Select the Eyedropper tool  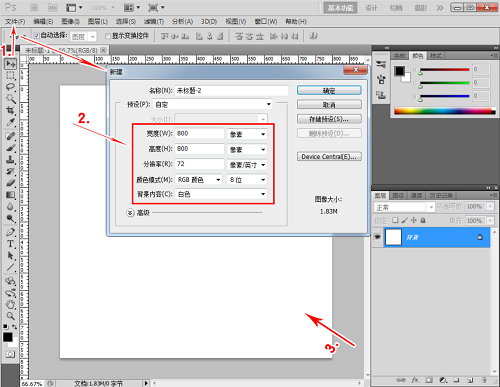(x=10, y=122)
